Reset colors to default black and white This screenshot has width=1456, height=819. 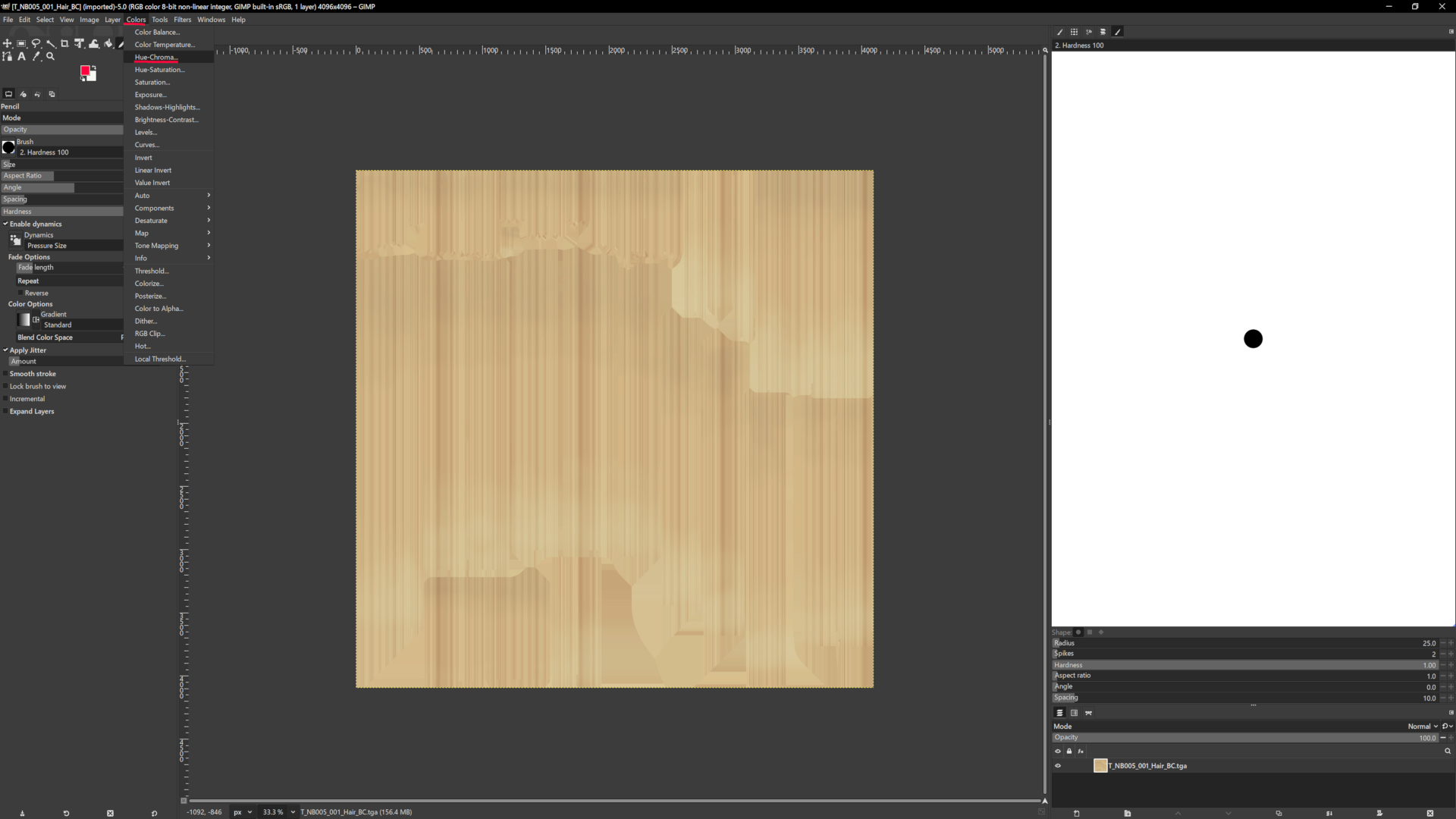coord(83,78)
